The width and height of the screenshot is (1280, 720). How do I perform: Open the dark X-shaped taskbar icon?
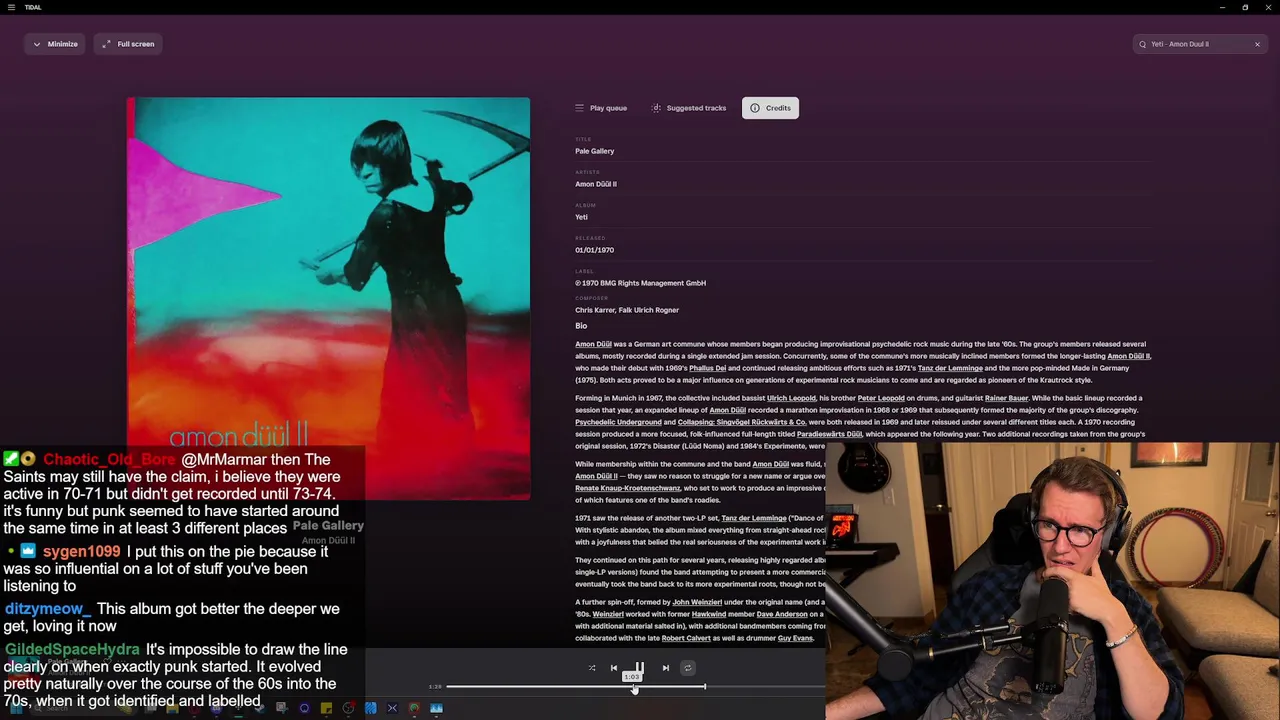point(392,708)
